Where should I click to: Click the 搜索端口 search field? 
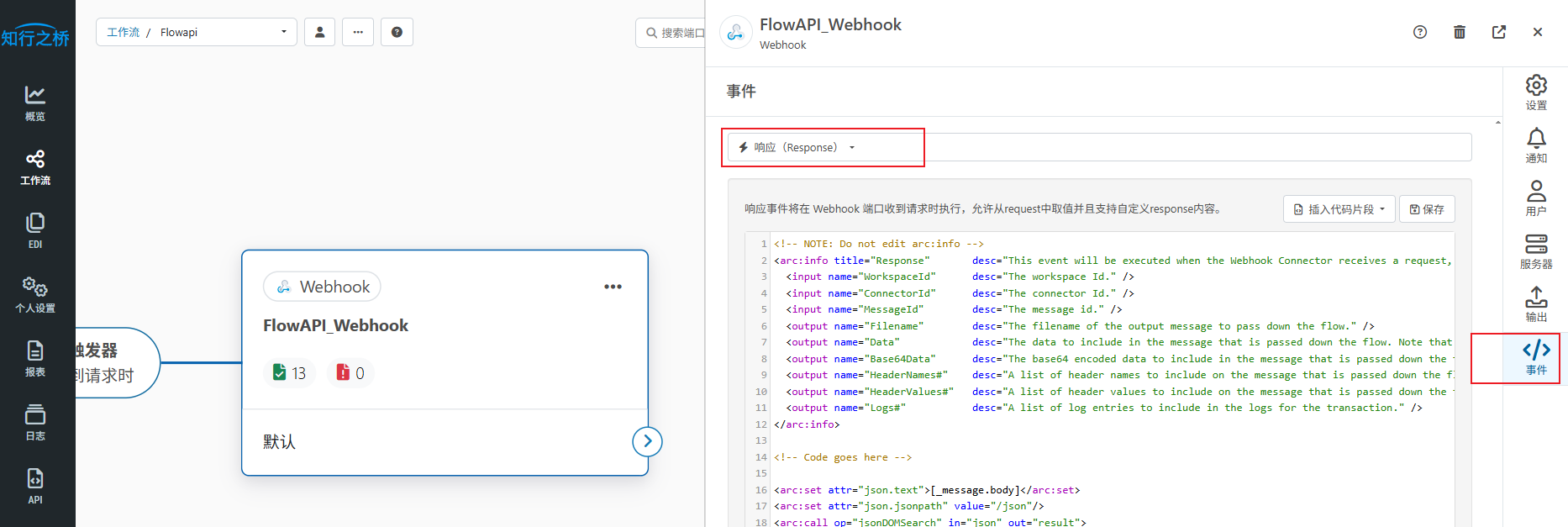coord(671,33)
